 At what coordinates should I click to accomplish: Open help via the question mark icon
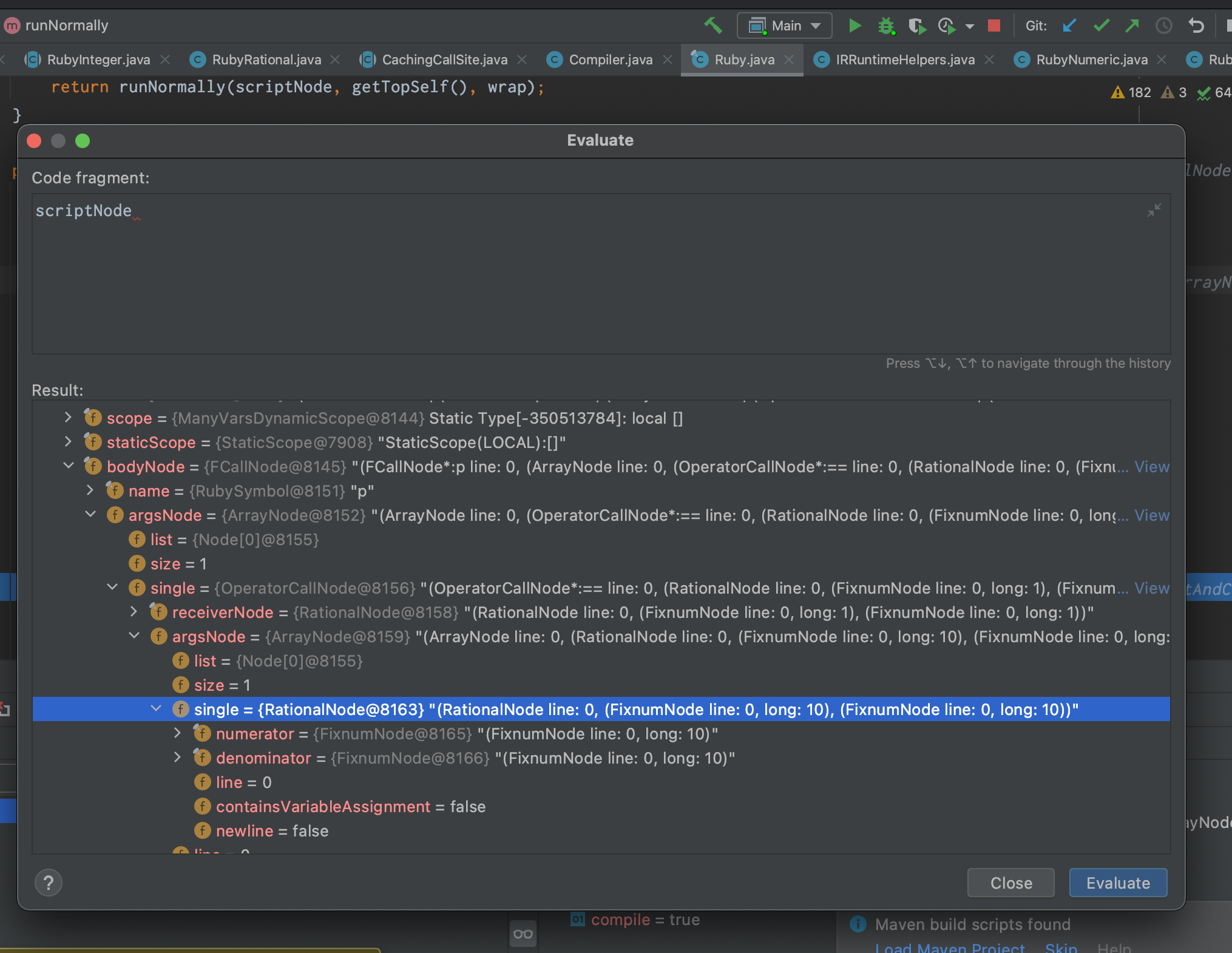pyautogui.click(x=48, y=883)
